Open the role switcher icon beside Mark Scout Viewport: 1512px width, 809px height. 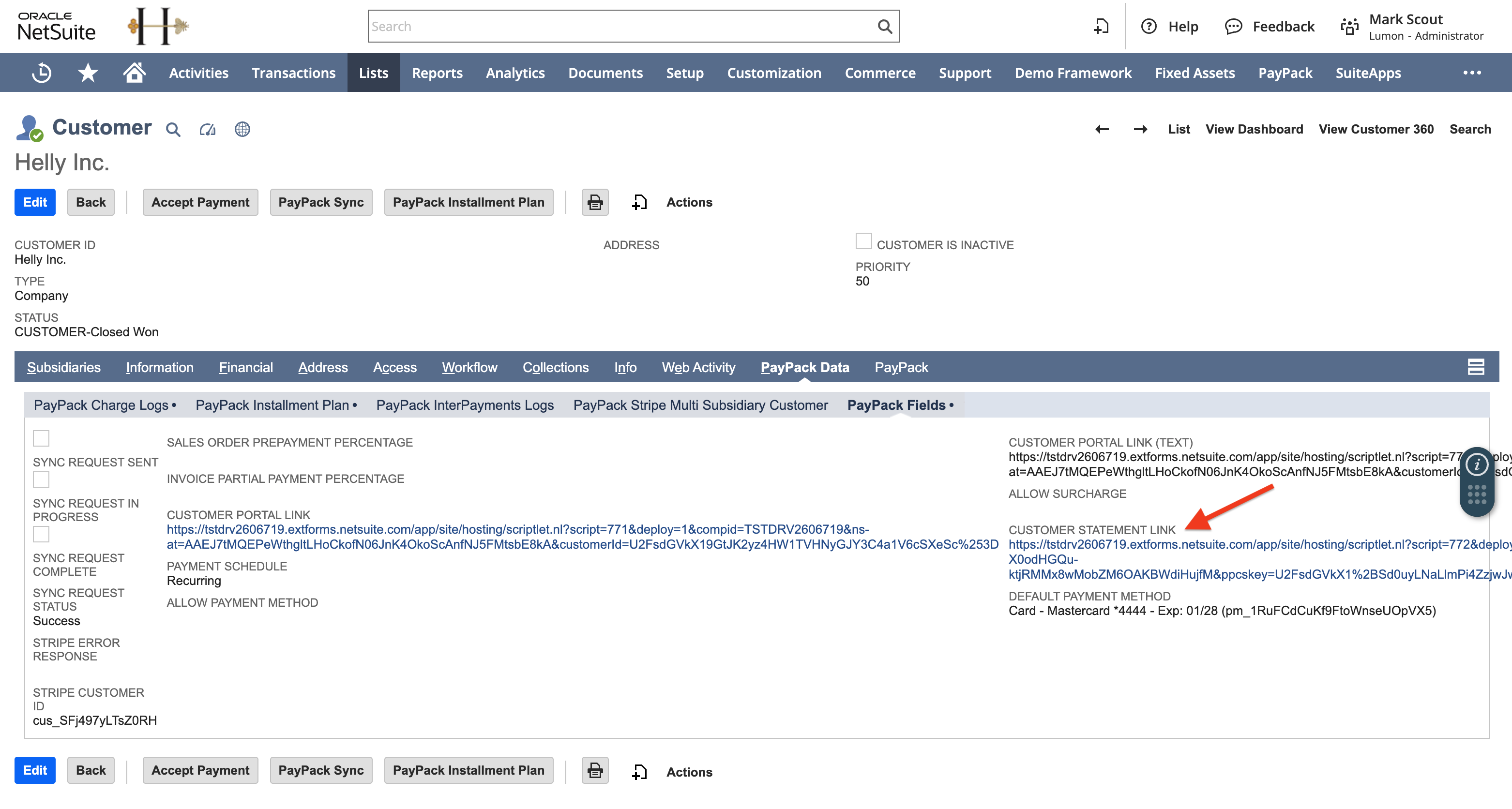(1350, 27)
